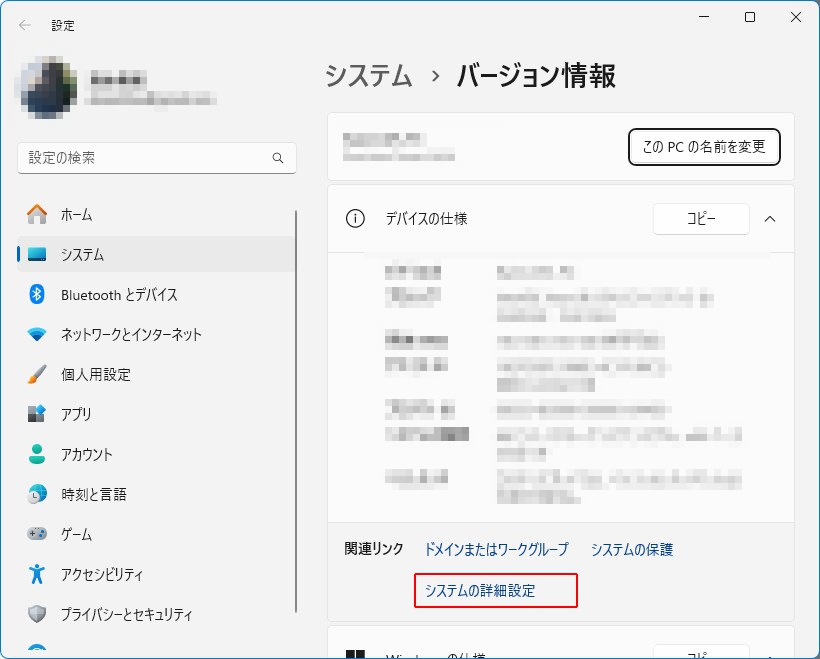Screen dimensions: 820x659
Task: Click the アクセシビリティ figure icon
Action: (x=37, y=574)
